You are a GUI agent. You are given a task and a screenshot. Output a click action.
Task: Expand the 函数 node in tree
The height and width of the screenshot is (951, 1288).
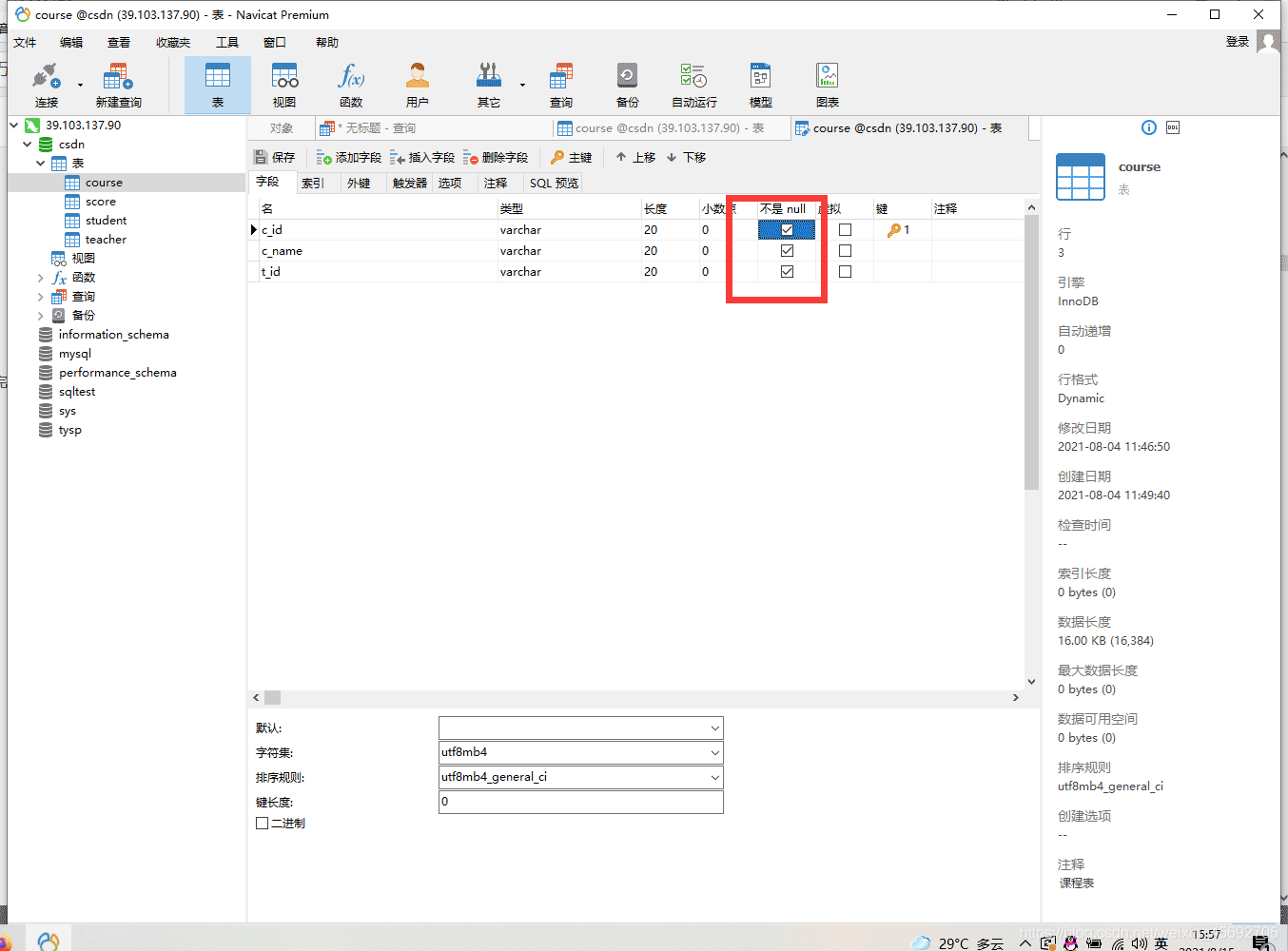click(40, 278)
